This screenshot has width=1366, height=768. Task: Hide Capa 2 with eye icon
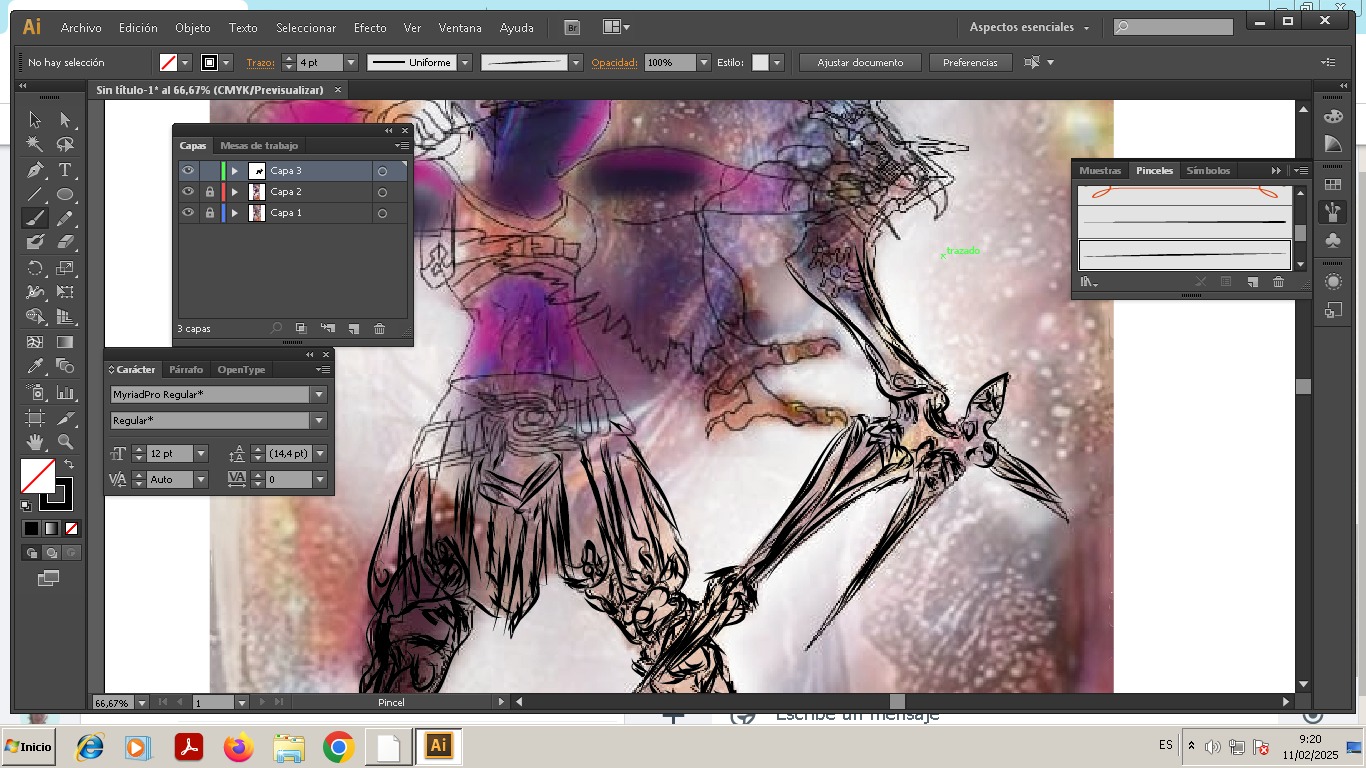coord(188,192)
